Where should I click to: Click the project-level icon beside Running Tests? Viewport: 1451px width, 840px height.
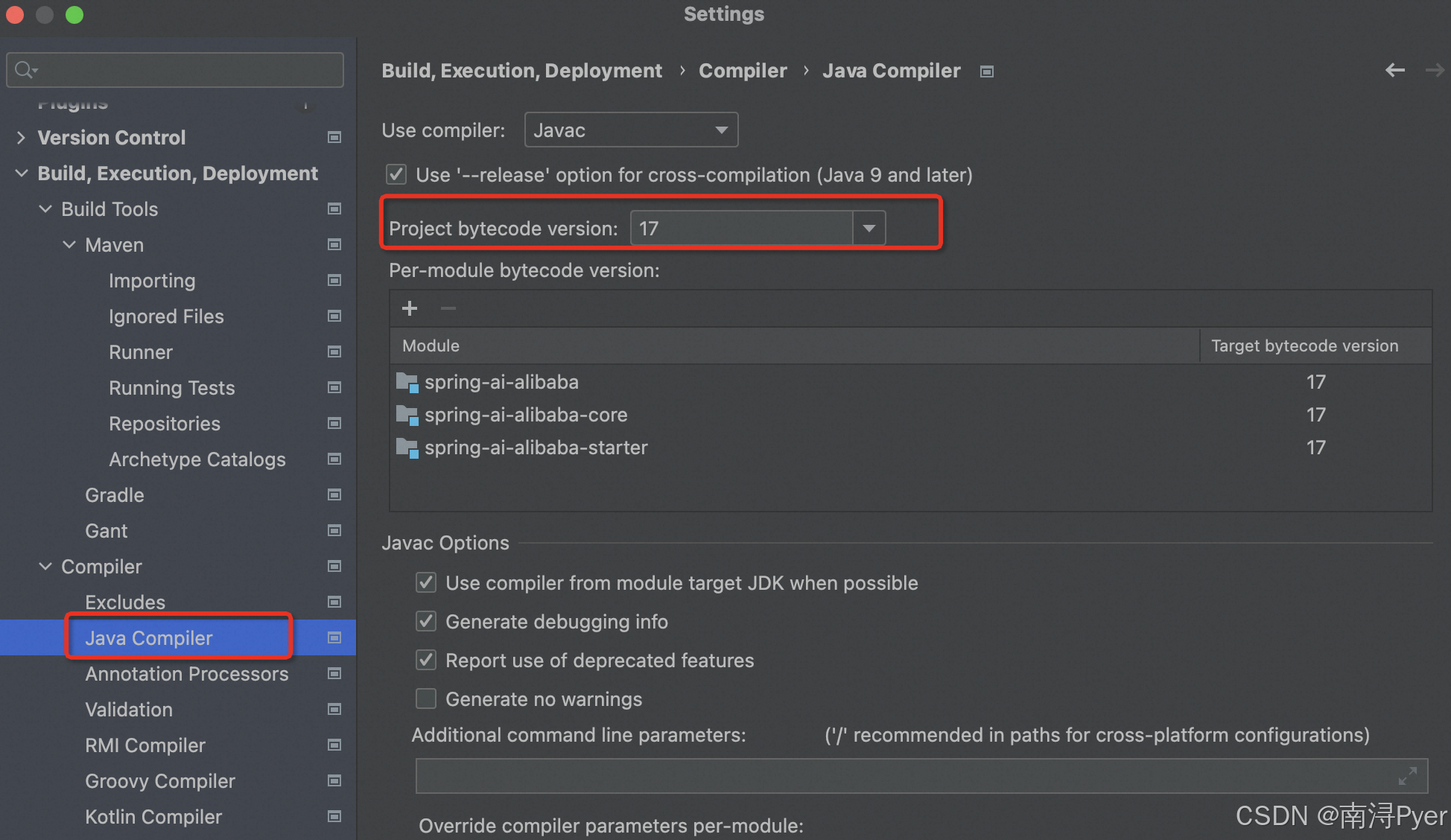pos(334,387)
